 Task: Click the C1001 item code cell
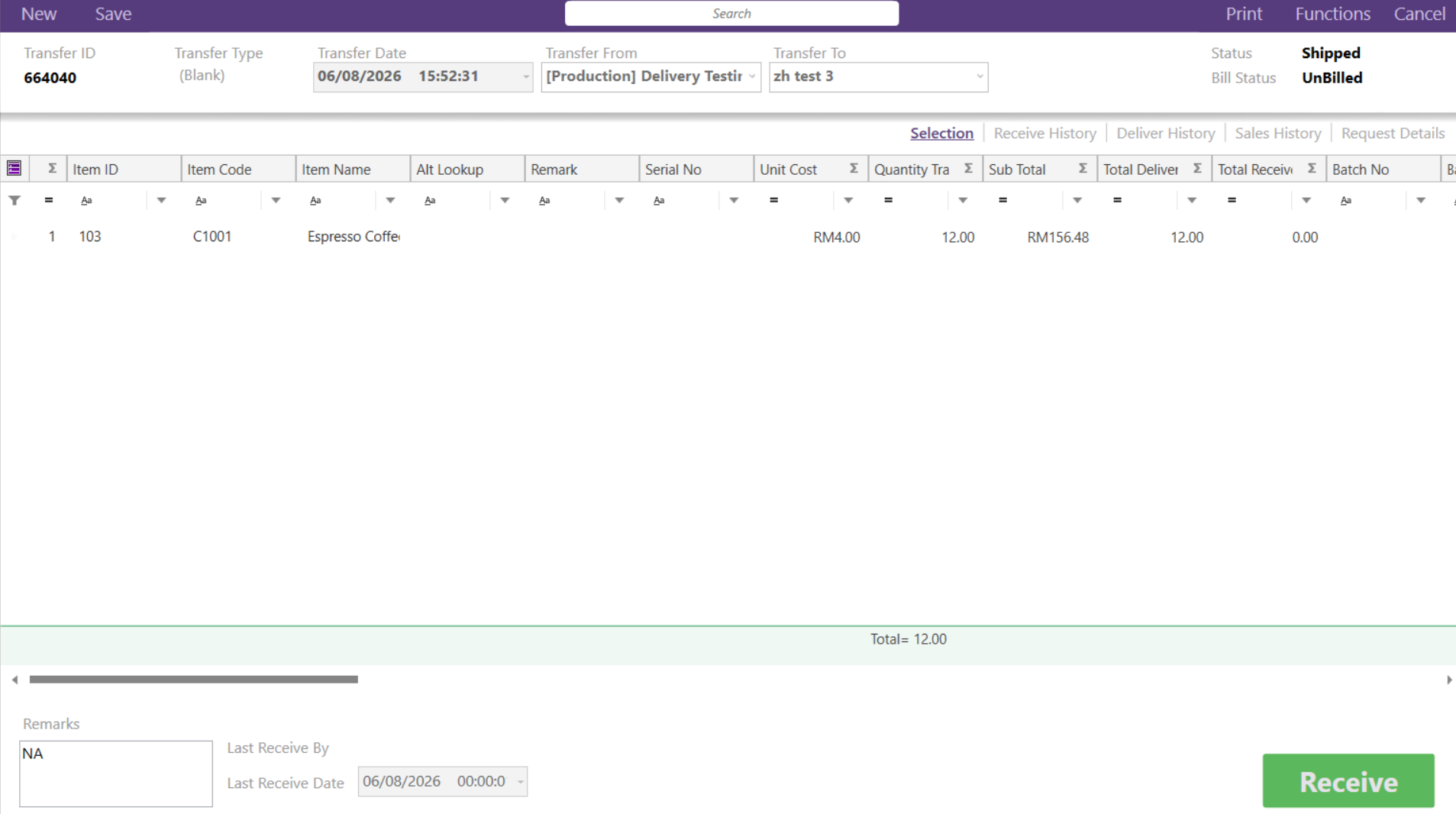238,237
